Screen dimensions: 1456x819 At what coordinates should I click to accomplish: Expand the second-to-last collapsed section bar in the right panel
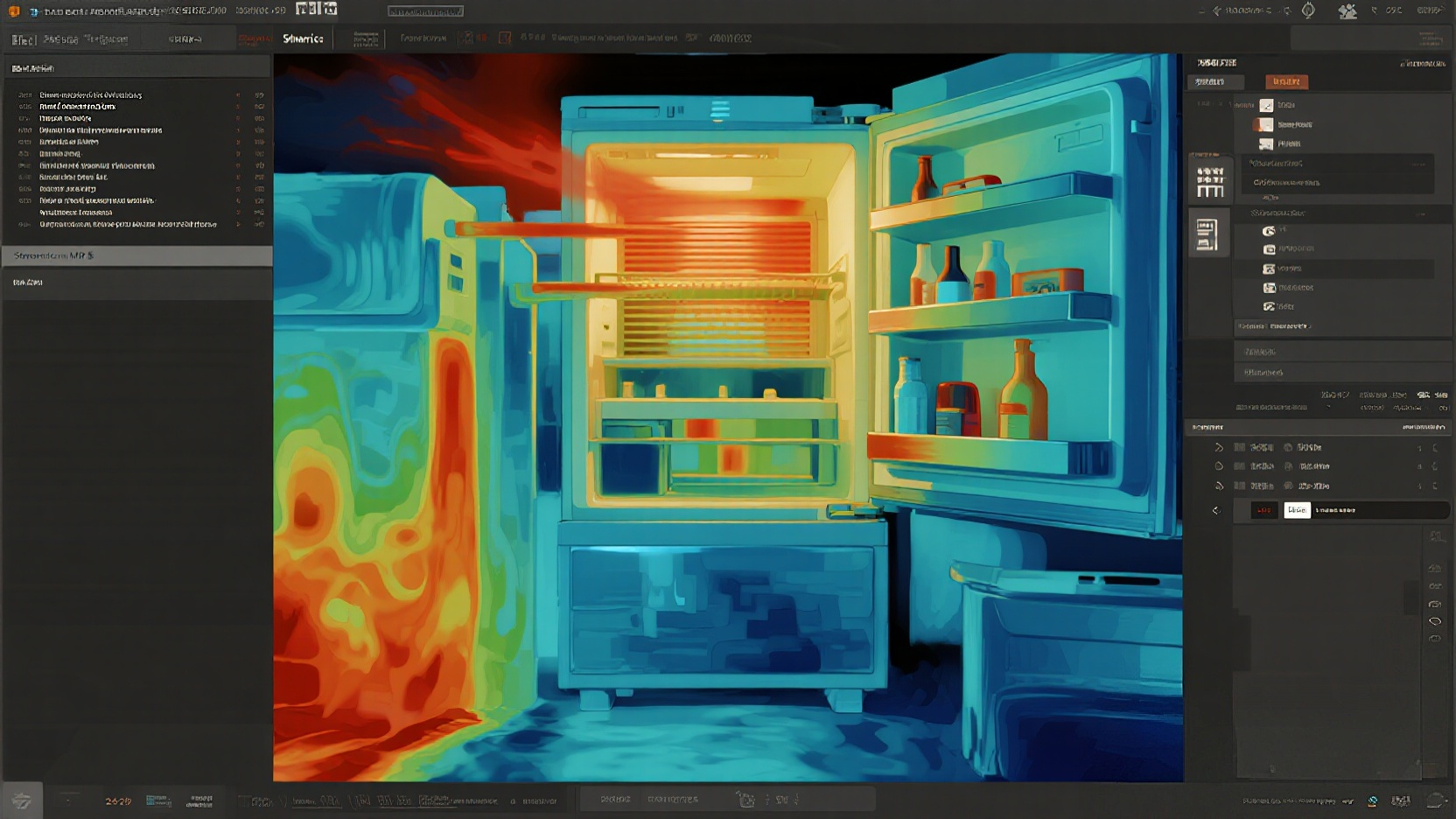(1343, 352)
